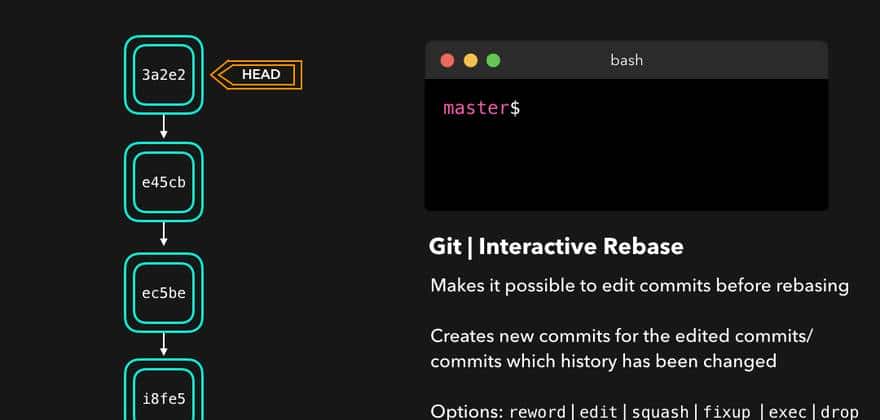This screenshot has height=420, width=880.
Task: Click the master$ prompt in the terminal
Action: coord(481,108)
